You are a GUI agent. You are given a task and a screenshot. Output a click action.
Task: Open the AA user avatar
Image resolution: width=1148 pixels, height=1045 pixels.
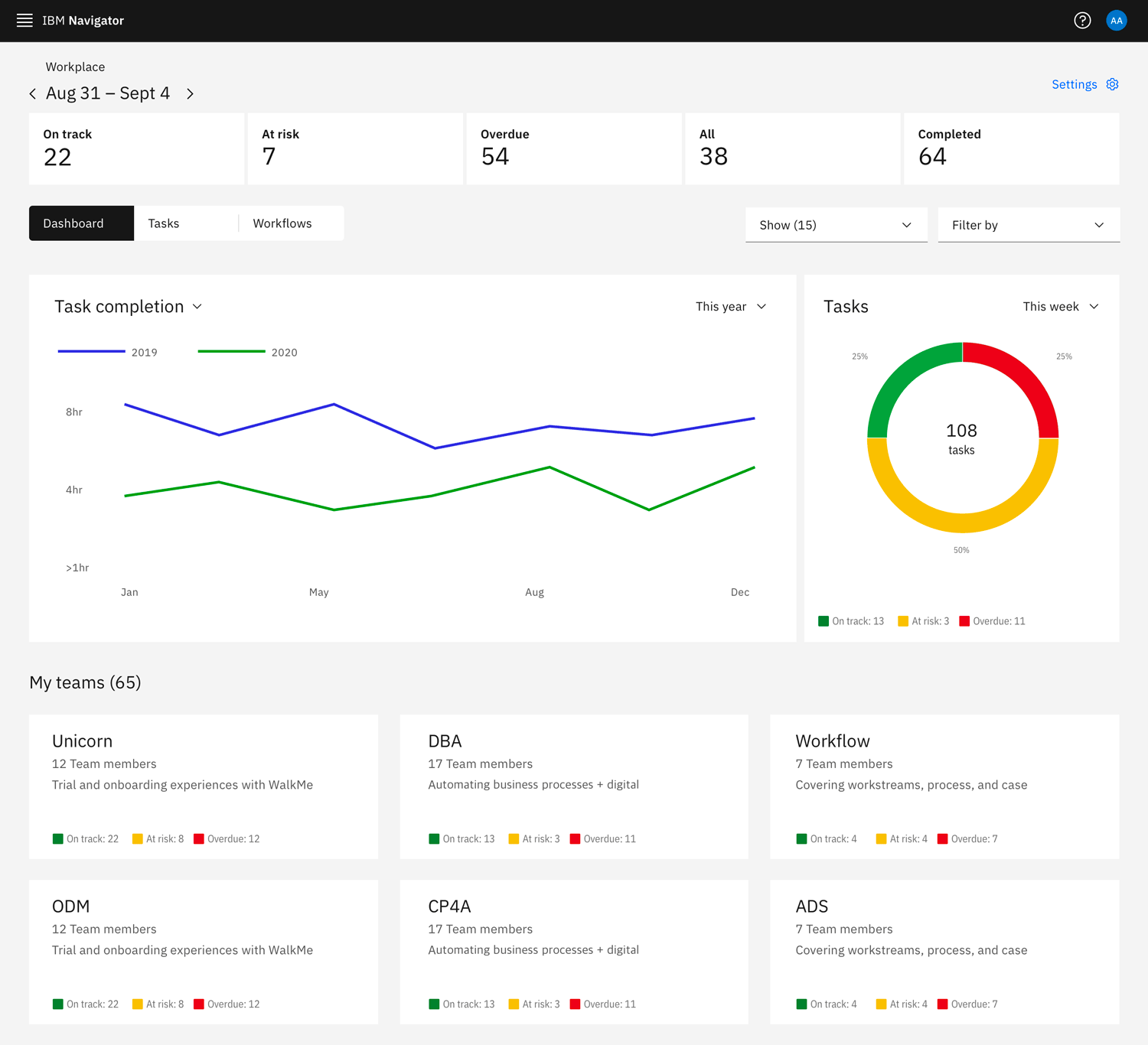(x=1117, y=21)
